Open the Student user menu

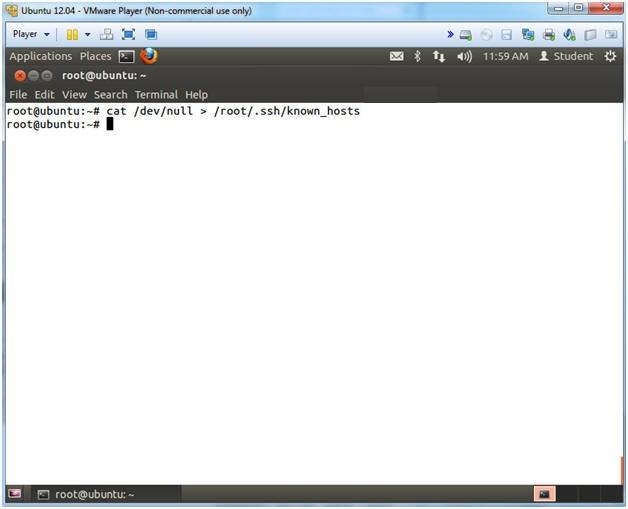click(x=566, y=56)
